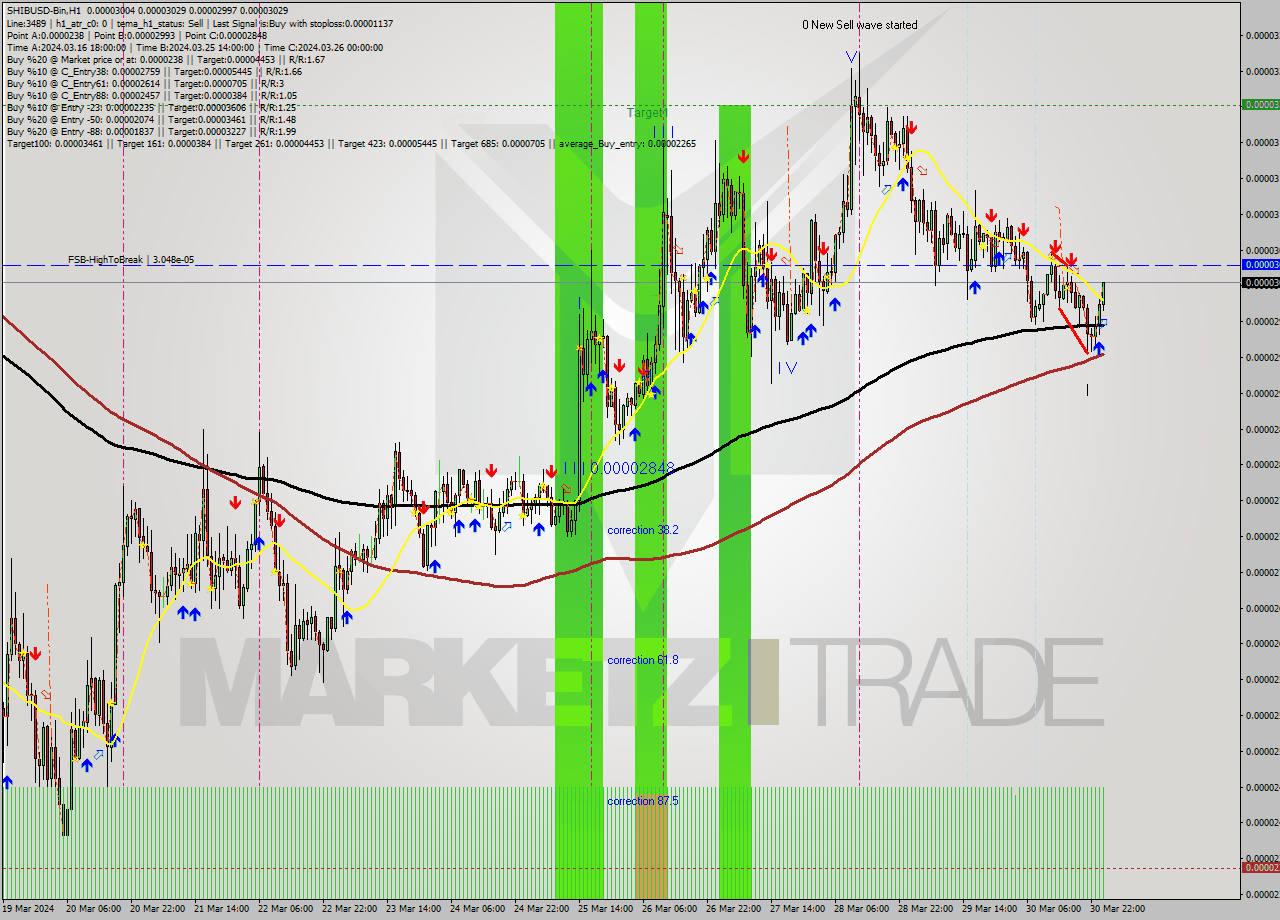Click the 'Buy %20 @ Market price' line
1280x920 pixels.
[x=165, y=59]
